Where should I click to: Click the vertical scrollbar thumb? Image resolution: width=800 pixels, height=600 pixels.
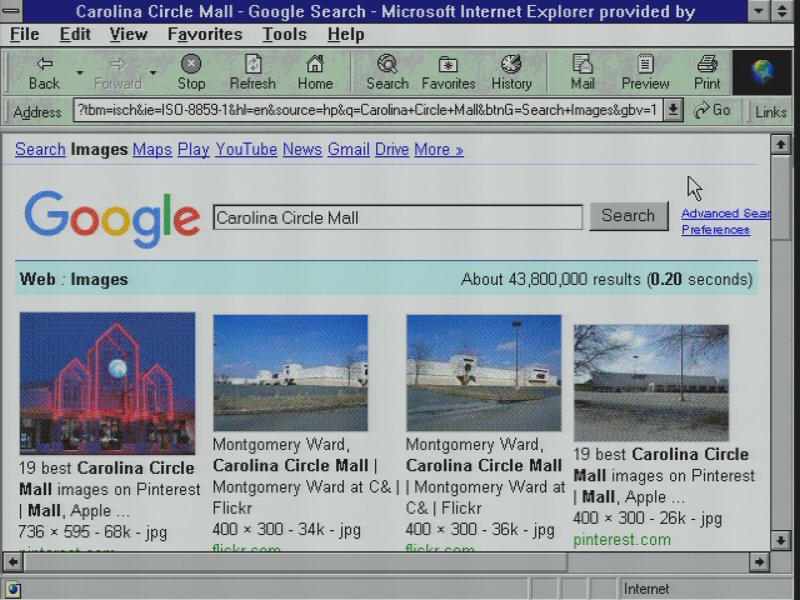pyautogui.click(x=781, y=197)
